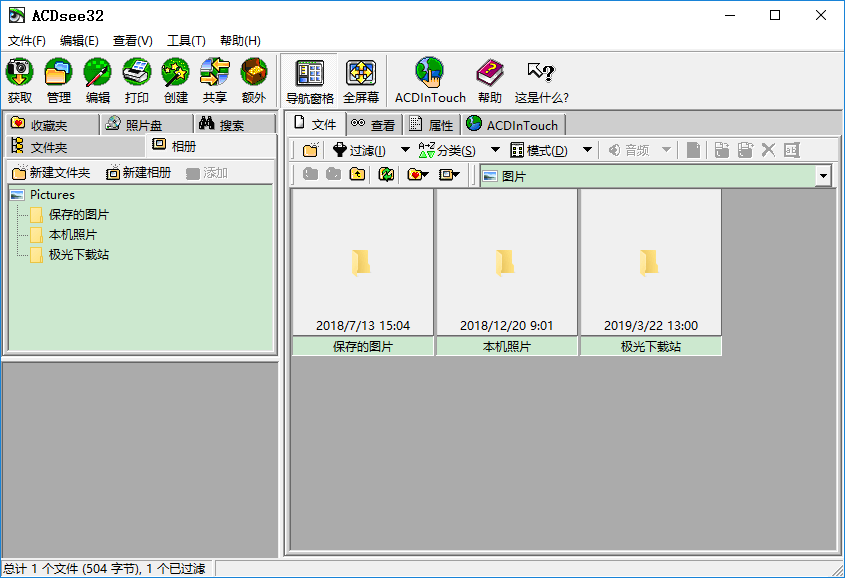Click the 图片 path field
Screen dimensions: 845x578
(x=648, y=176)
